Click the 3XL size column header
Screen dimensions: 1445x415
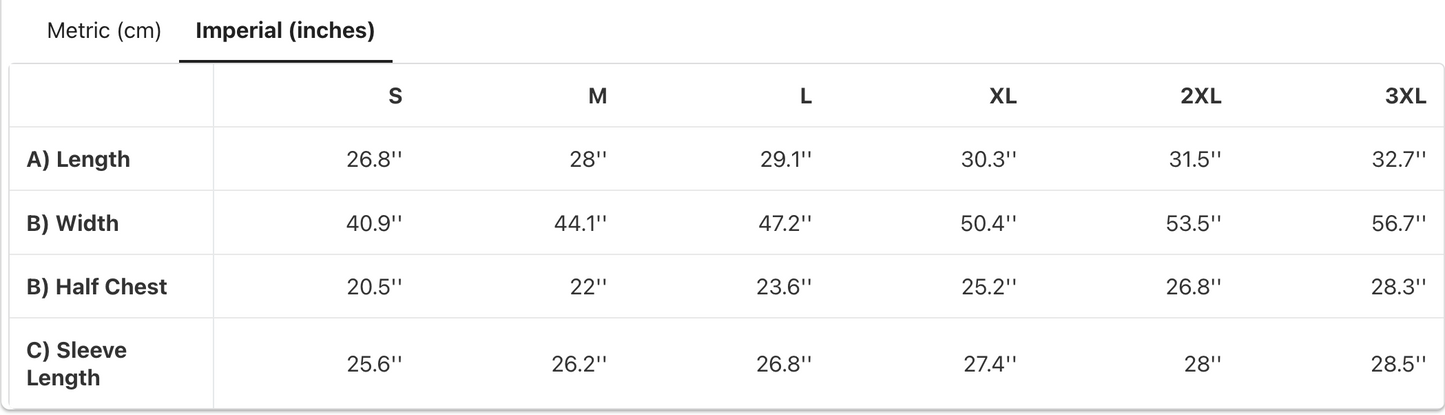[x=1405, y=96]
